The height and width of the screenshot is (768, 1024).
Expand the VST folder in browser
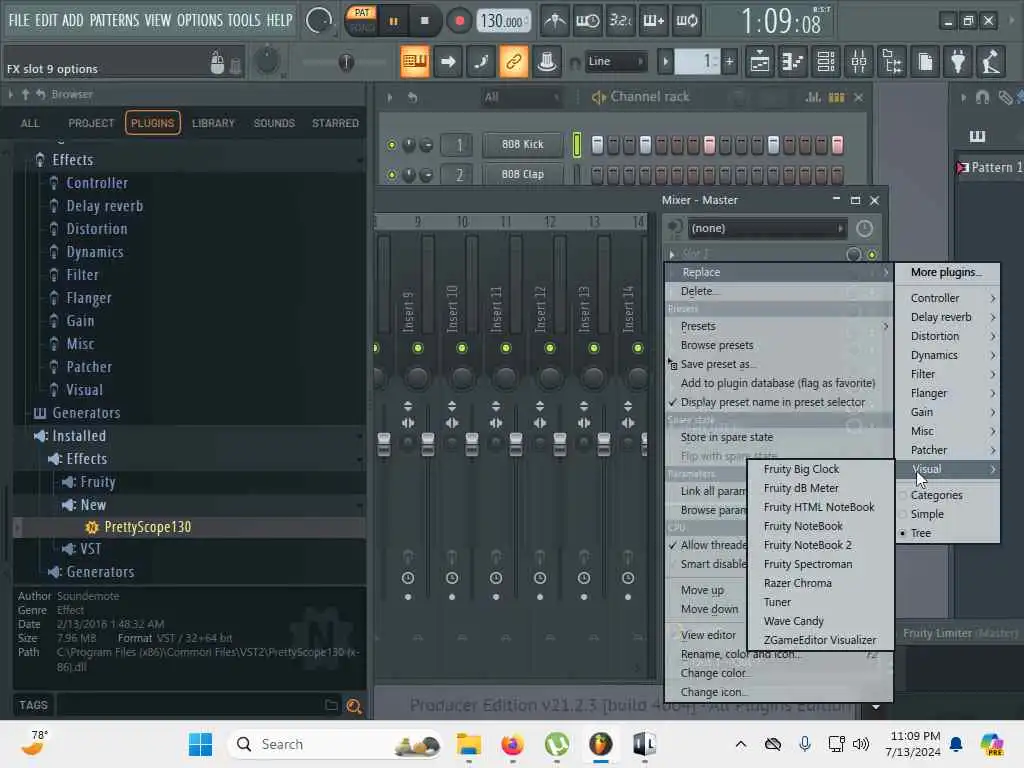[90, 549]
